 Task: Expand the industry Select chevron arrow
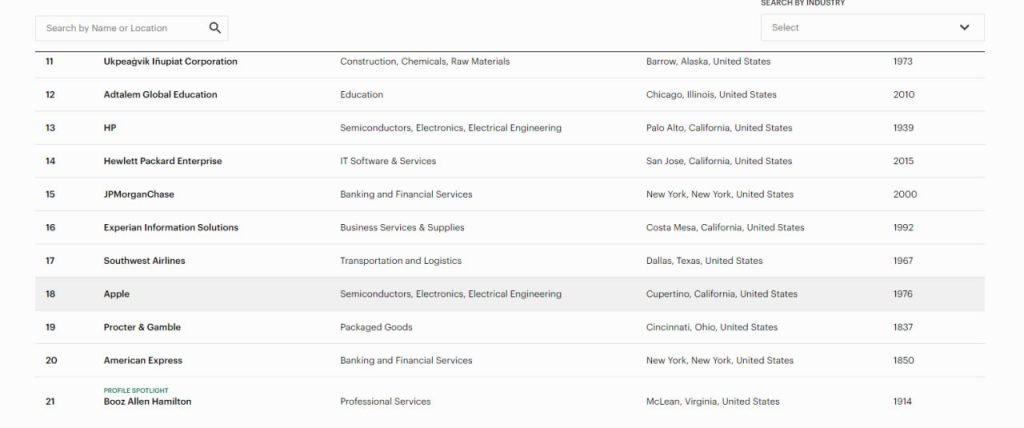[964, 28]
